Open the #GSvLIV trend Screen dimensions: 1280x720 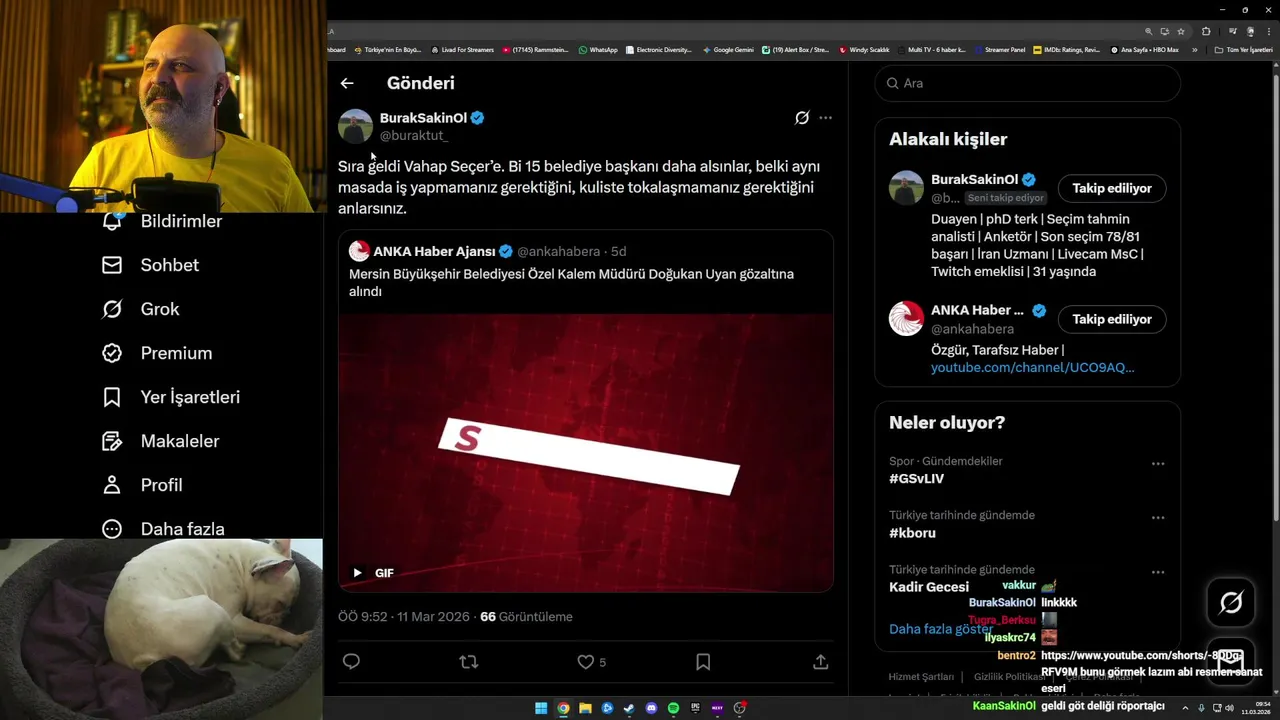pyautogui.click(x=916, y=479)
